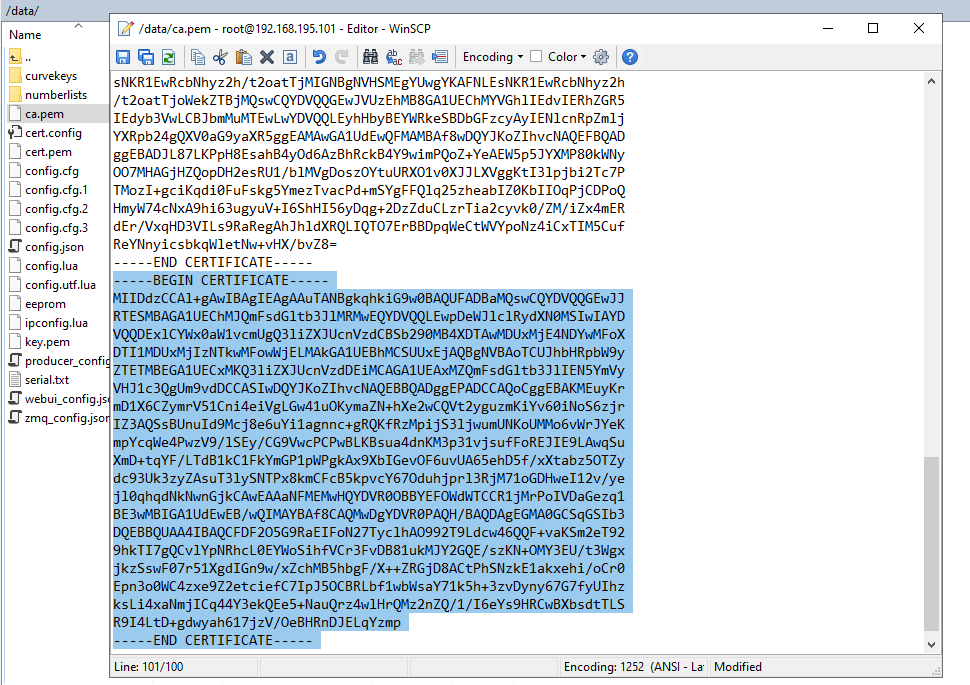The height and width of the screenshot is (685, 970).
Task: Select config.utf.lua file
Action: 61,285
